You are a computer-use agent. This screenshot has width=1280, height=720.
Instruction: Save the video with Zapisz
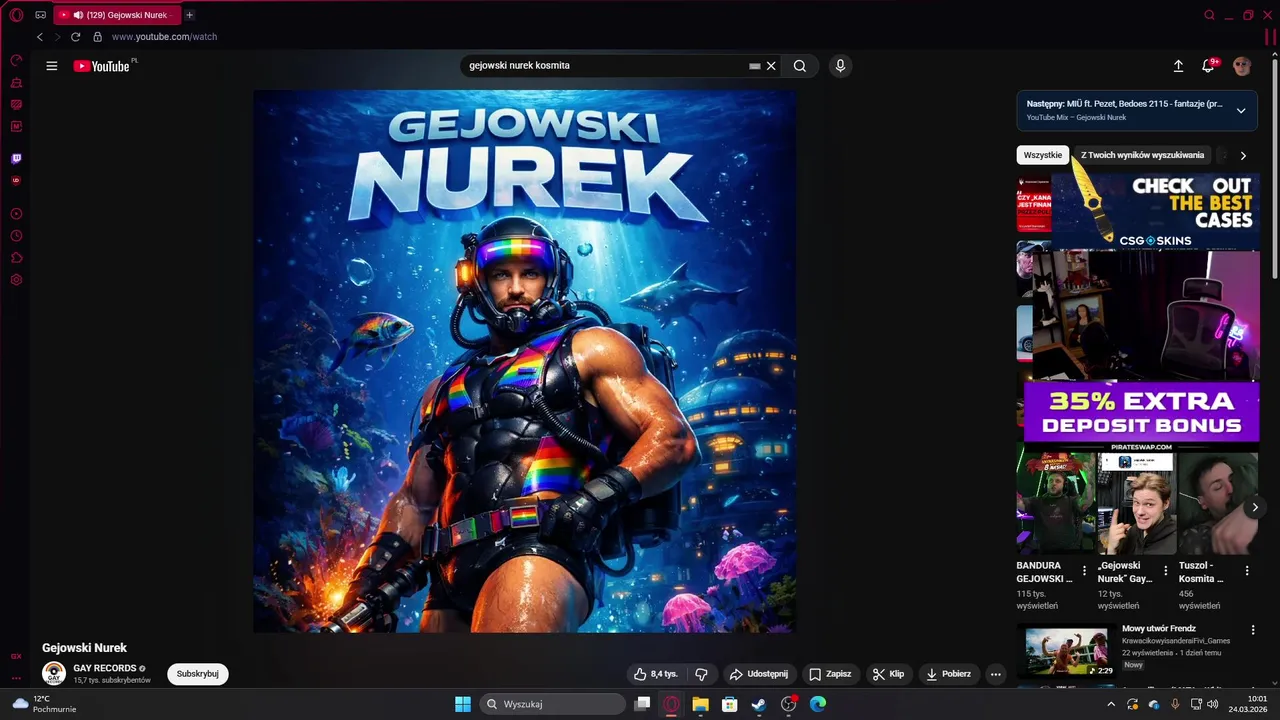830,674
